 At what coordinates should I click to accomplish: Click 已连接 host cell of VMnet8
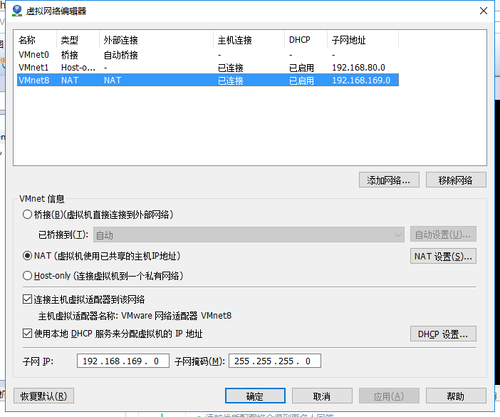pos(230,80)
